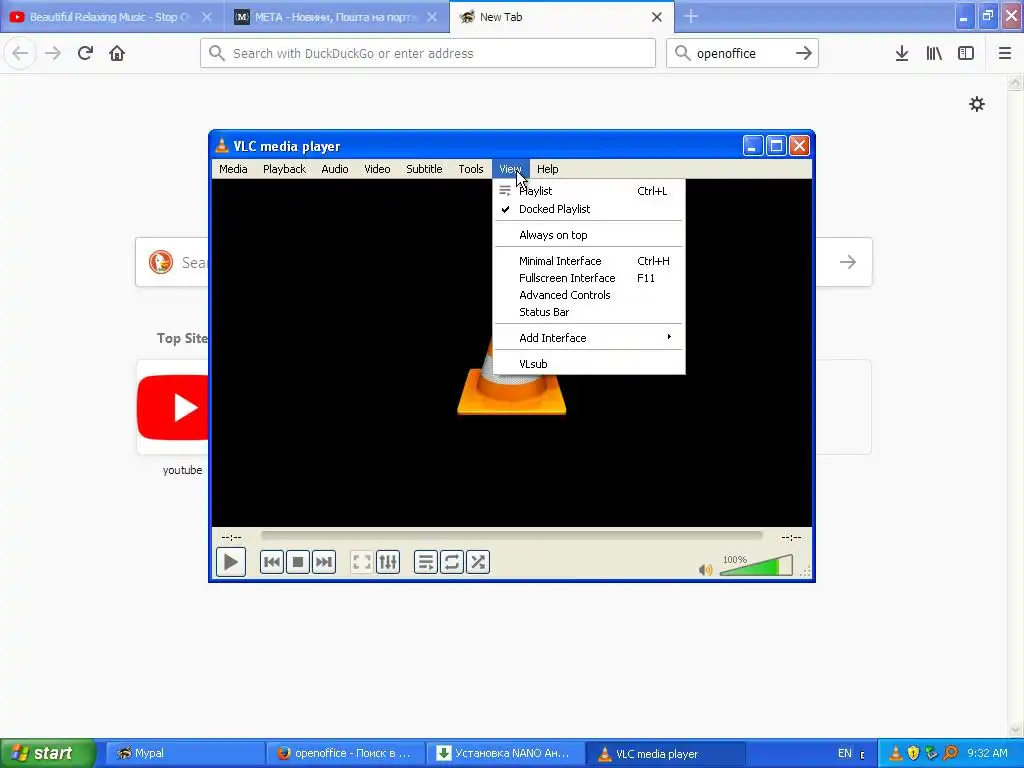Show the Status Bar option
The image size is (1024, 768).
pyautogui.click(x=589, y=312)
